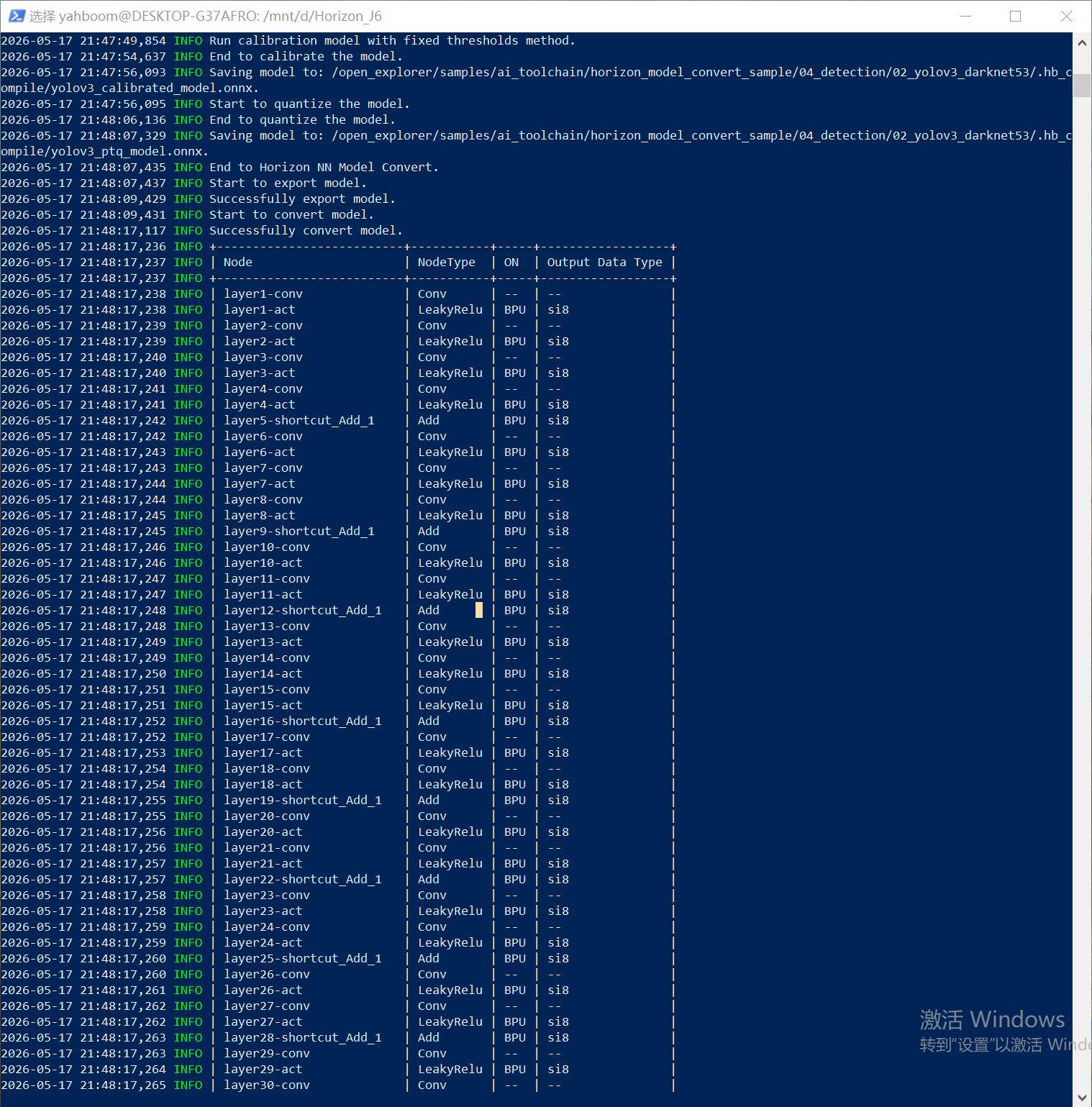Click the 'Node' table header
Screen dimensions: 1092x1107
click(238, 262)
